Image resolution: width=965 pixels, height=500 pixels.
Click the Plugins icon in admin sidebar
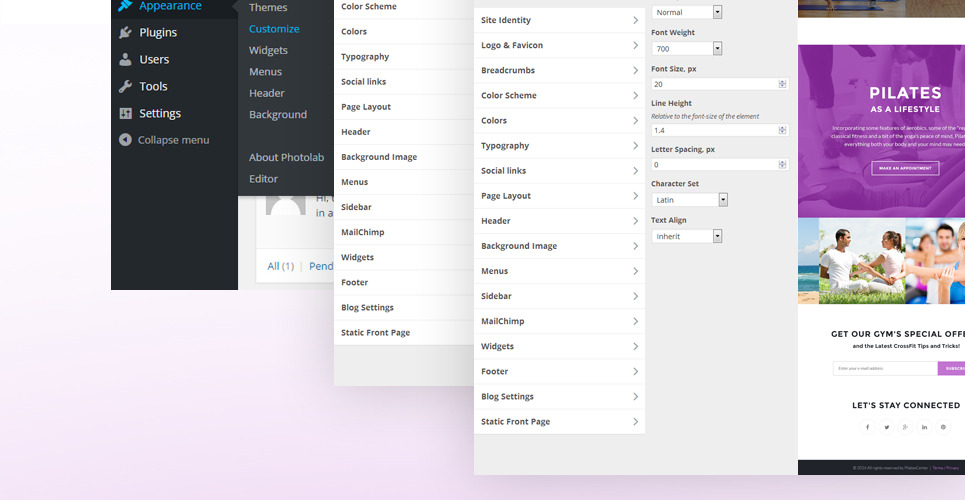pos(125,33)
